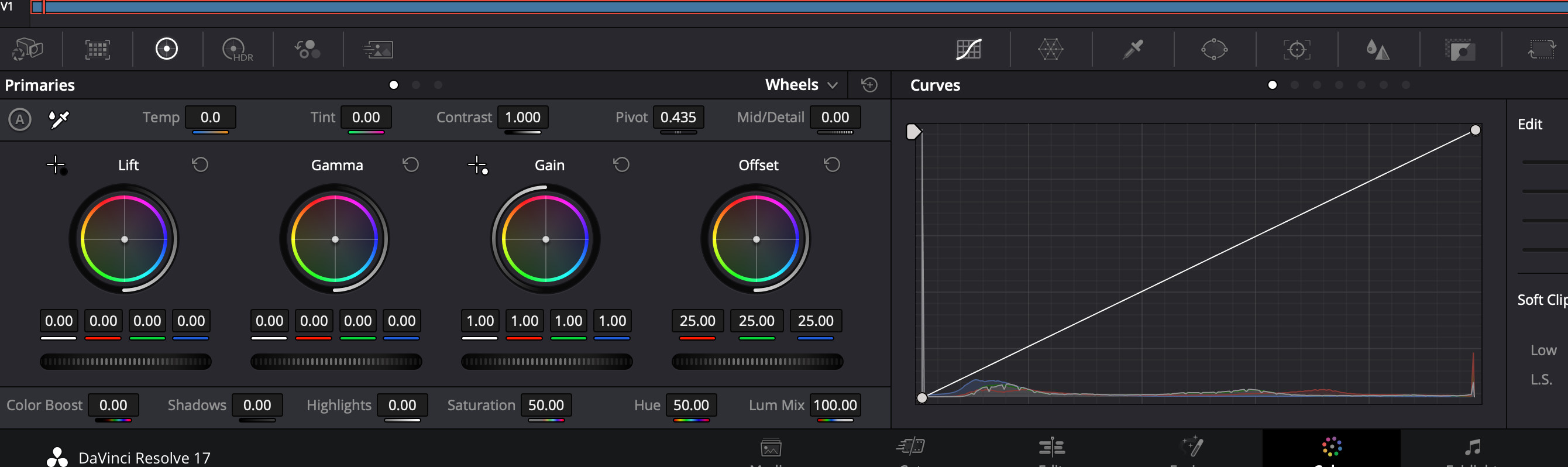Open the Blur palette icon
Viewport: 1568px width, 467px height.
(1377, 49)
